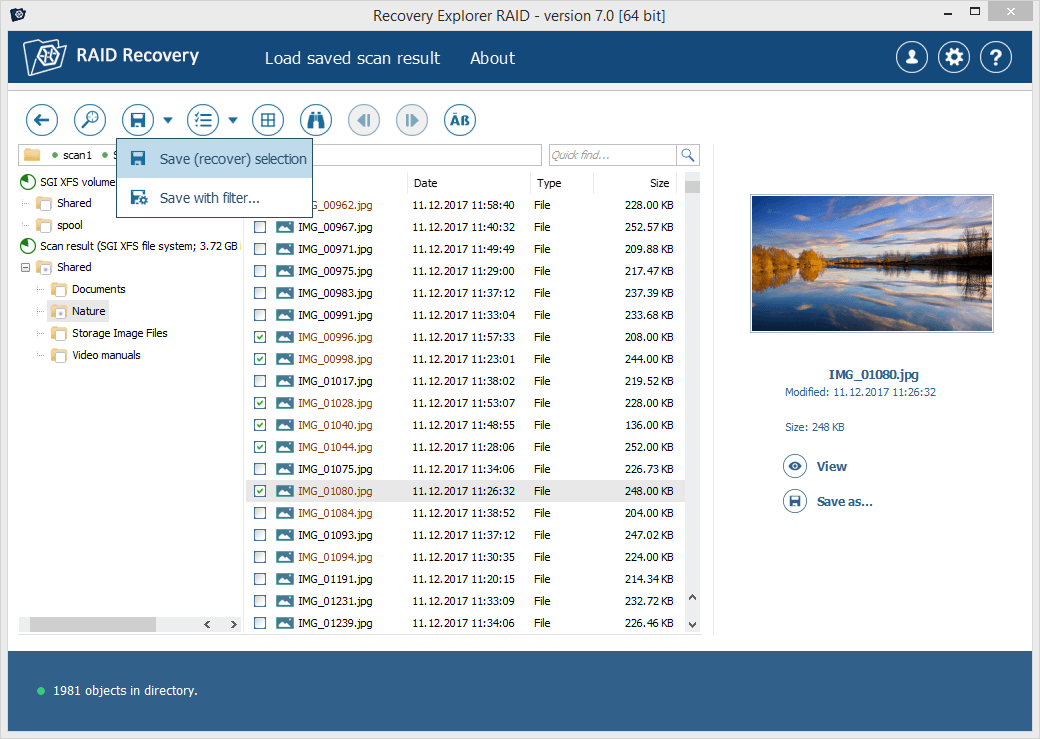Uncheck the IMG_00996.jpg file checkbox
Screen dimensions: 1040x739
click(260, 337)
